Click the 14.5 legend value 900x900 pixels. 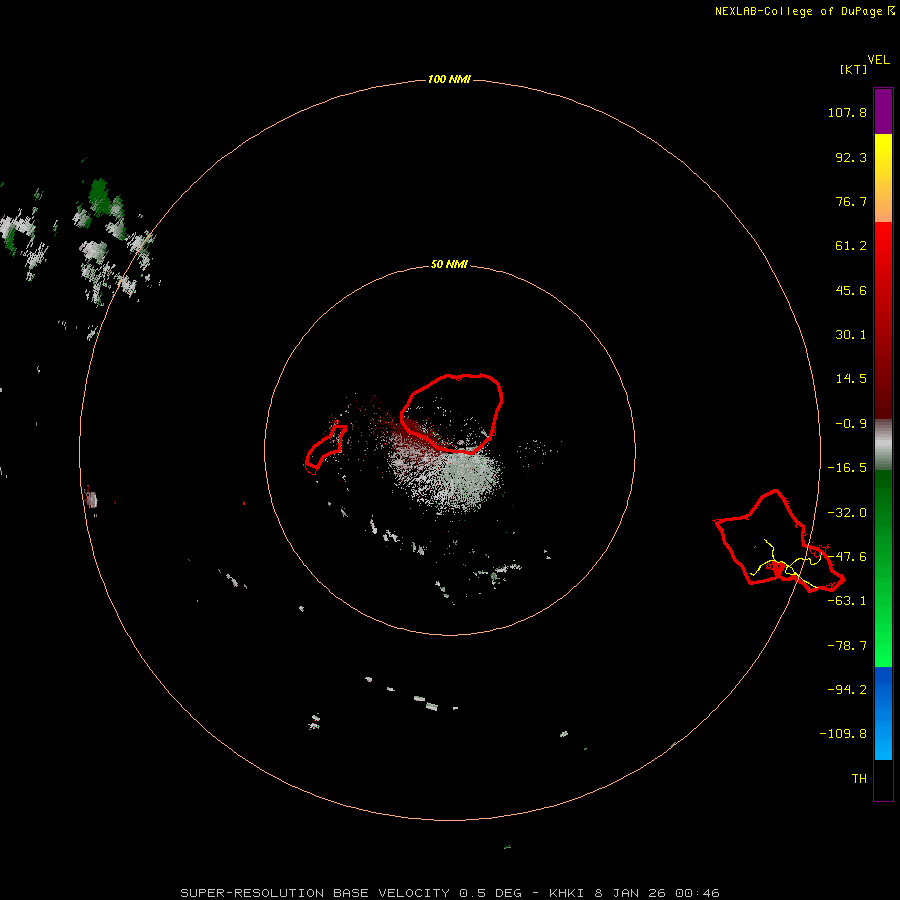pos(851,379)
